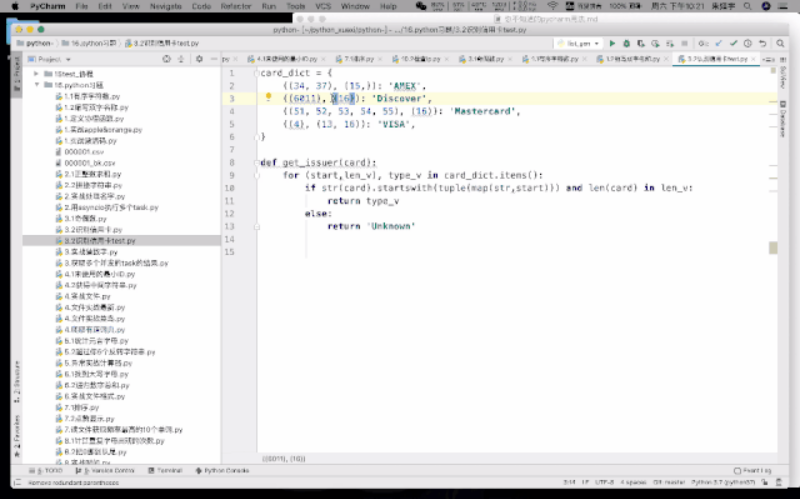Click 'Mastercard' string on line 4

[483, 111]
